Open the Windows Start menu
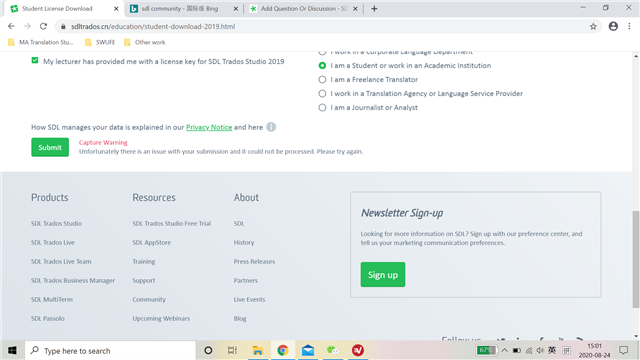 coord(12,350)
